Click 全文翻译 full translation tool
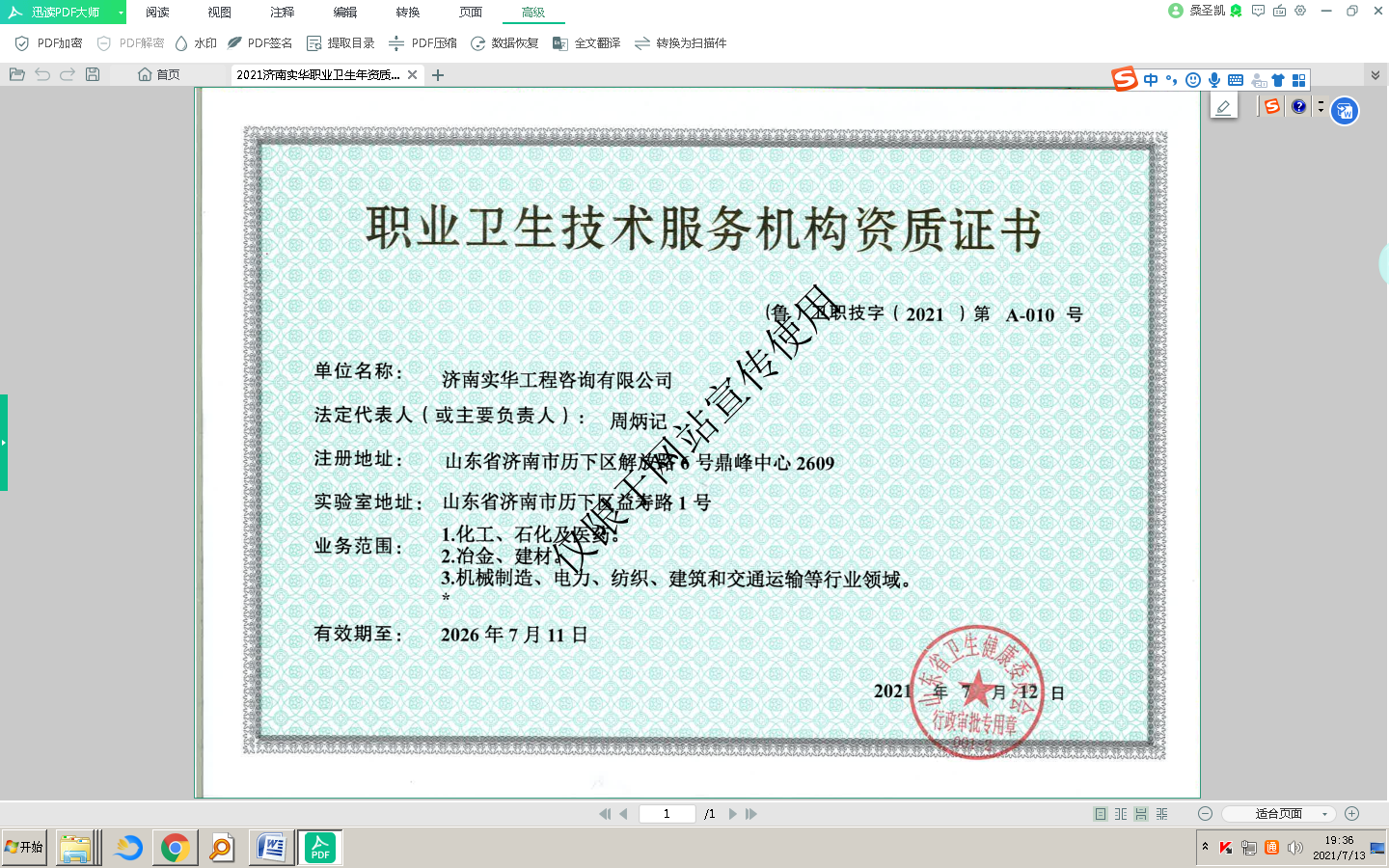1389x868 pixels. 586,43
